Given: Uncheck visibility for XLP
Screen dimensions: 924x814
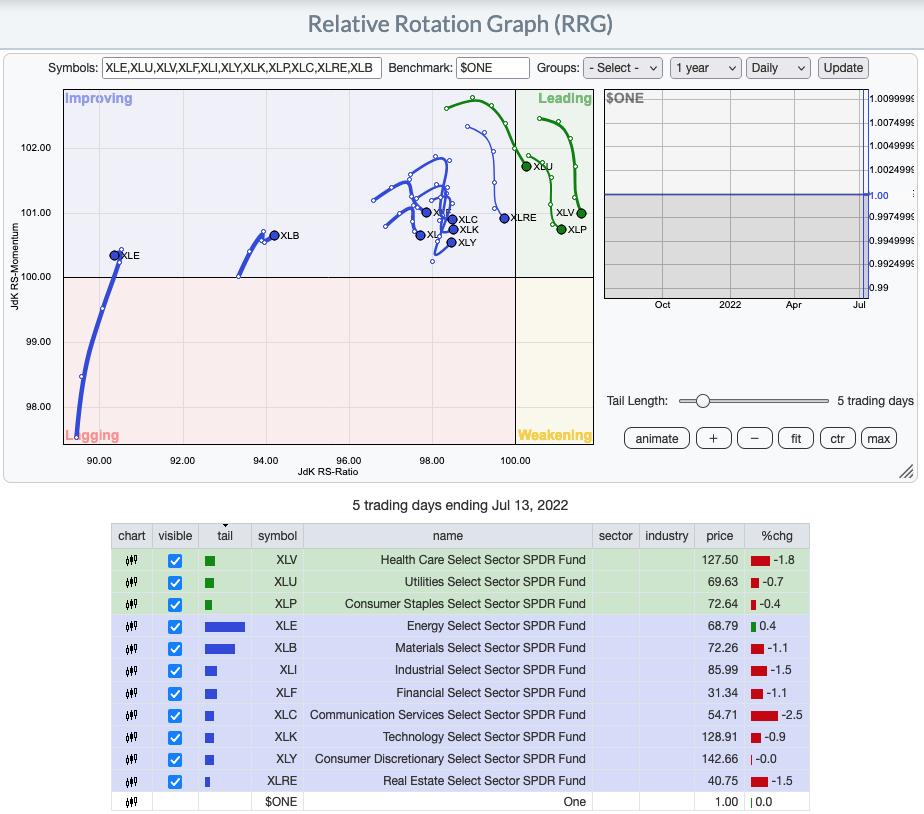Looking at the screenshot, I should click(x=175, y=604).
